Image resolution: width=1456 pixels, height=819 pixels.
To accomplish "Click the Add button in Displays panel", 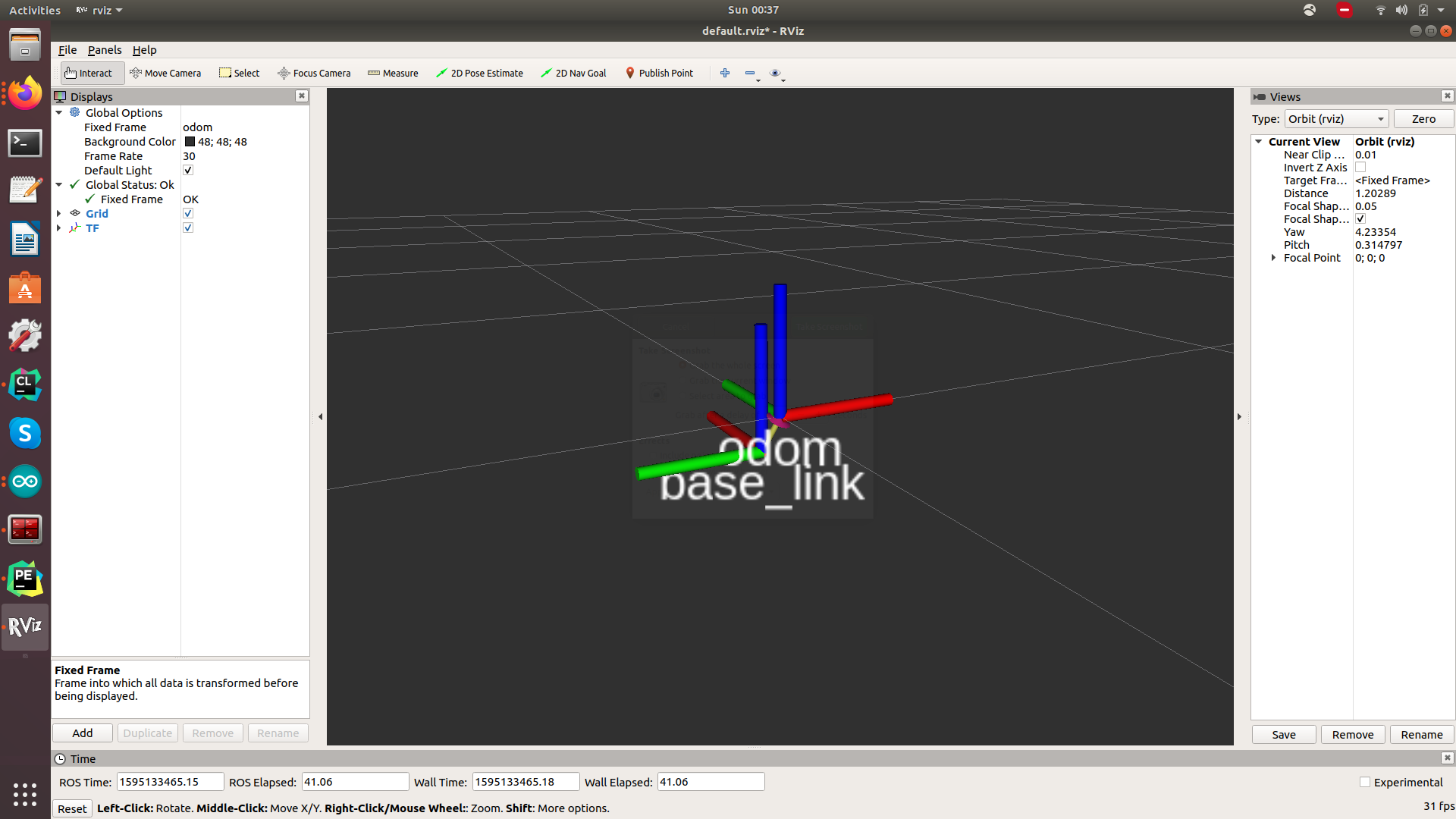I will 82,733.
